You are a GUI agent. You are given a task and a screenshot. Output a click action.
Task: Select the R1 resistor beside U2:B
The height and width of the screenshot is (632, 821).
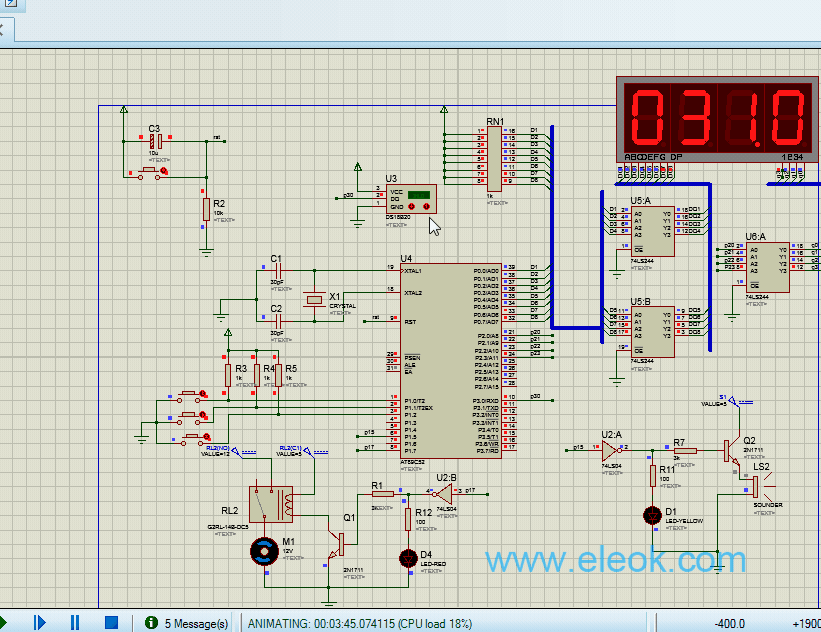(x=383, y=494)
